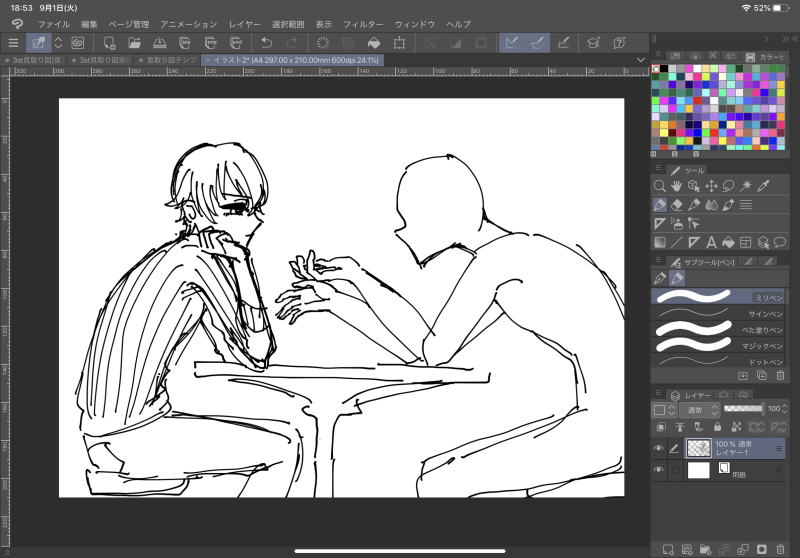Screen dimensions: 800x558
Task: Select the Operation object tool
Action: click(x=694, y=186)
